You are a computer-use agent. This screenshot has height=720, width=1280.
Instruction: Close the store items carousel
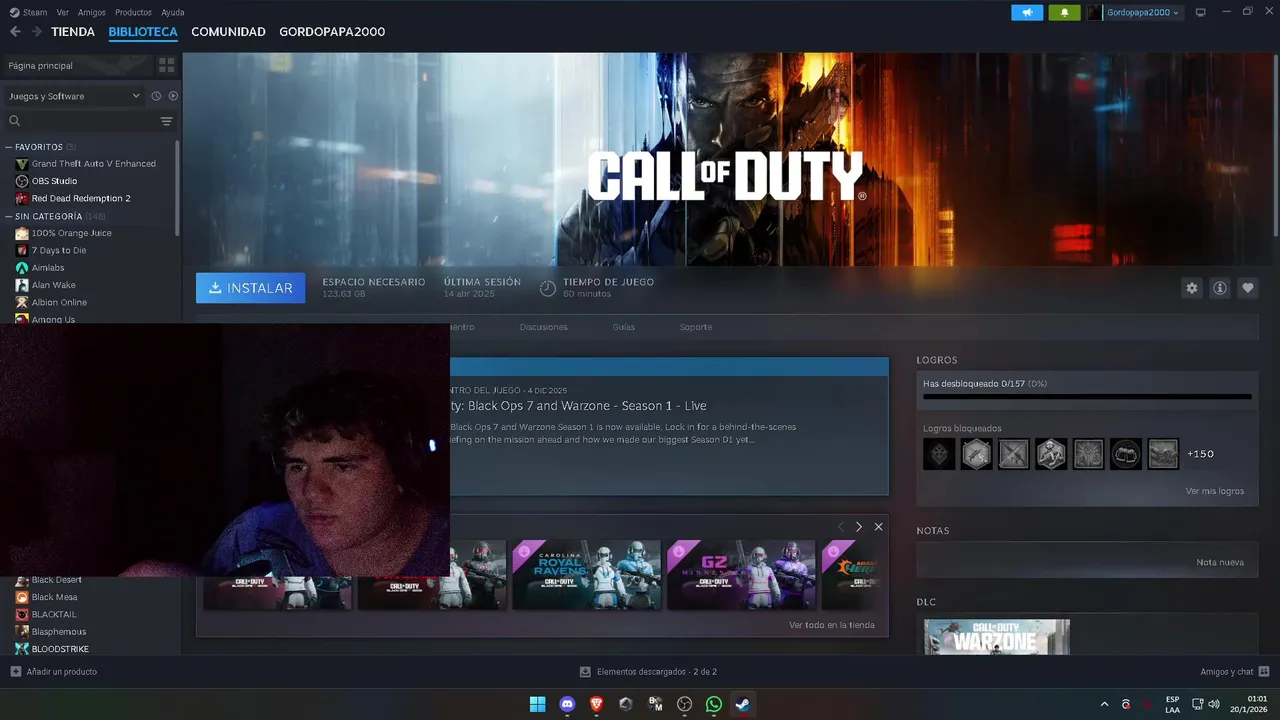tap(878, 527)
